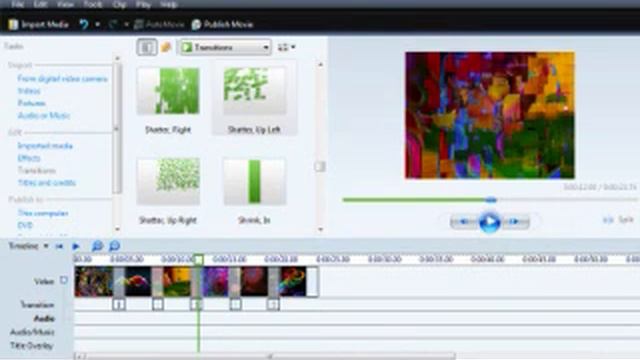Select the third video clip on timeline
This screenshot has height=360, width=640.
click(x=177, y=281)
